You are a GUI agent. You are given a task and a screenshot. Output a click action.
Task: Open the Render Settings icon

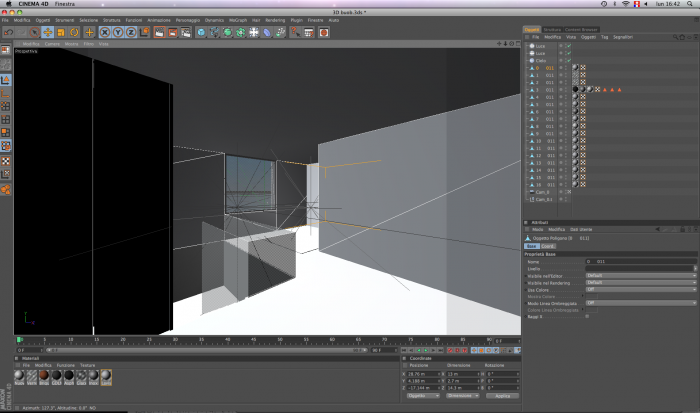coord(186,32)
